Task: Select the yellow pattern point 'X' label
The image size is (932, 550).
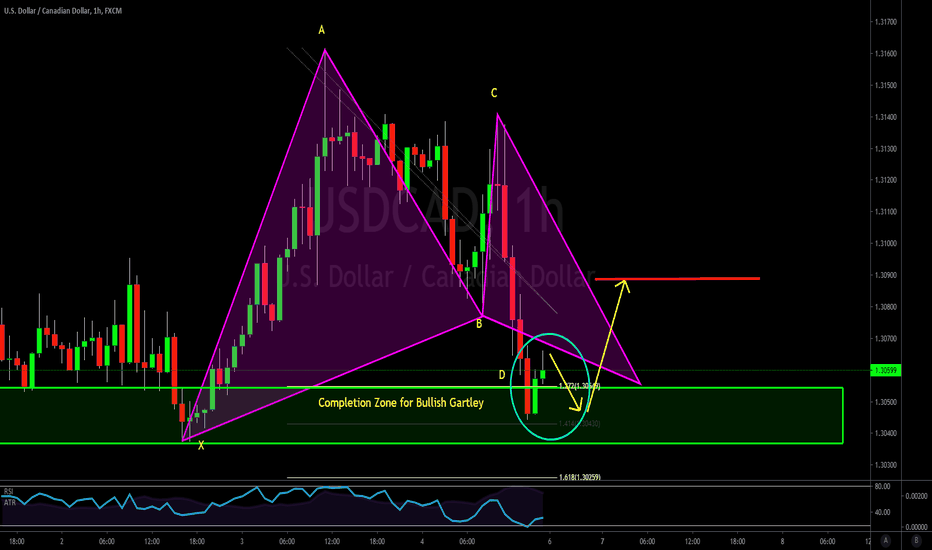Action: [201, 445]
